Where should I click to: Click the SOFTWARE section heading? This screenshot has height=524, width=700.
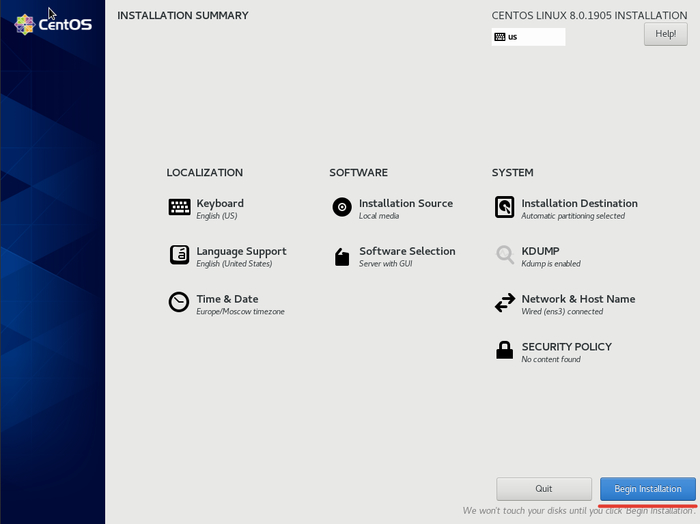coord(358,172)
